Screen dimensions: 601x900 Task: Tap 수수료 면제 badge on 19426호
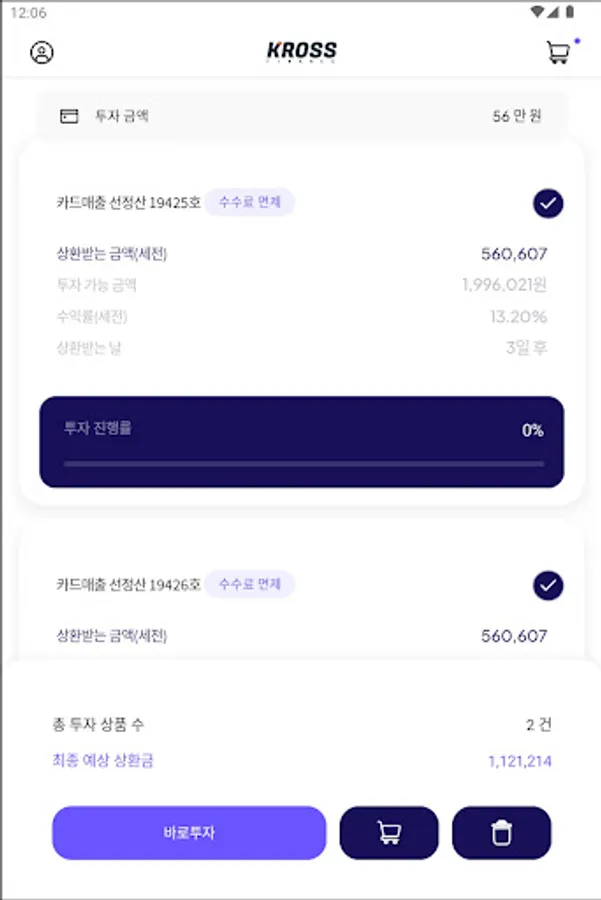[250, 584]
